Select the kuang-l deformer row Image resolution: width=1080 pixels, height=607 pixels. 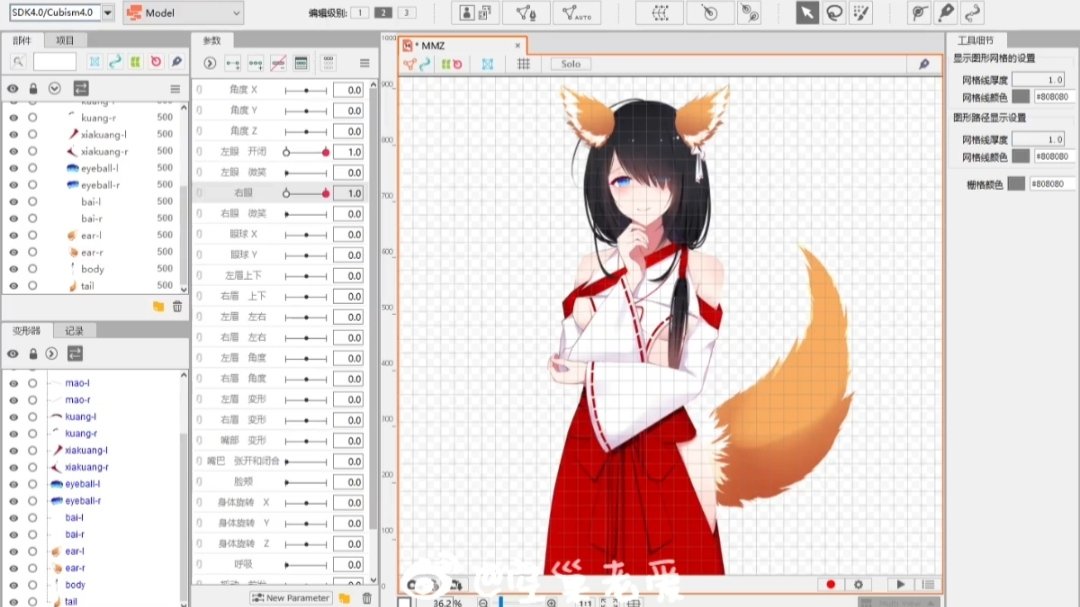93,417
